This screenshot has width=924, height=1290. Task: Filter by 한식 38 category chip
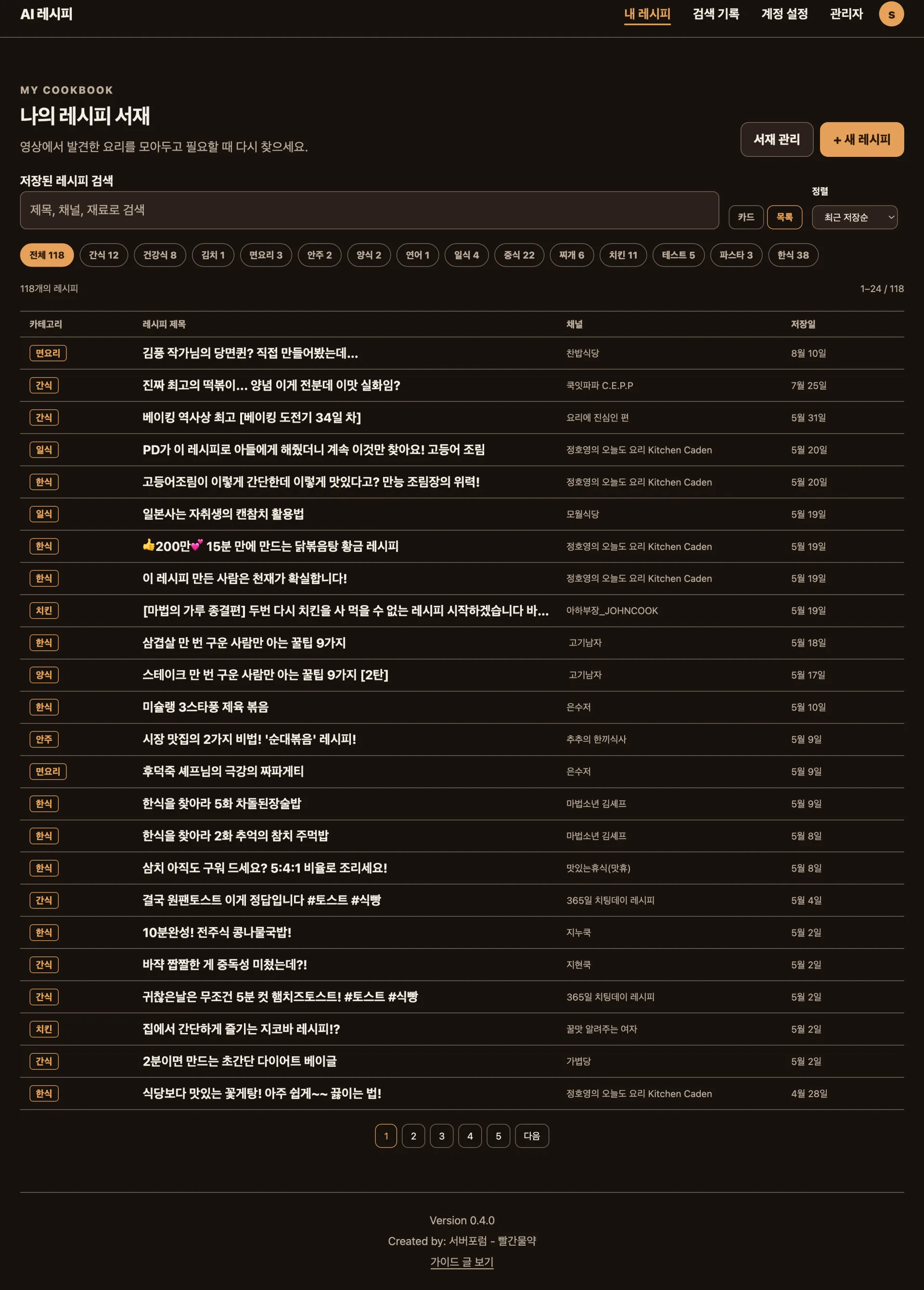793,255
